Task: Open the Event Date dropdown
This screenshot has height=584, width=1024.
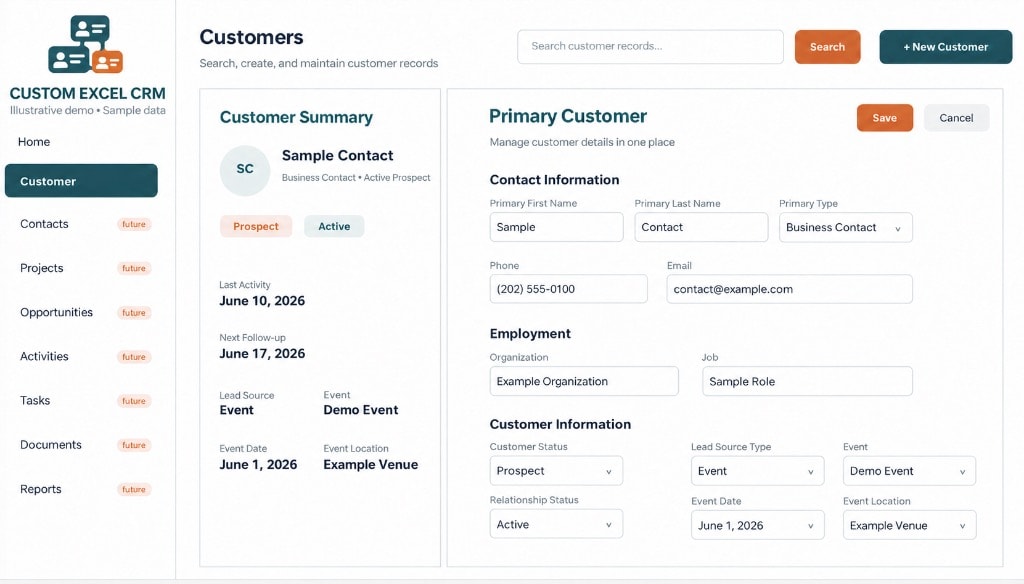Action: [758, 525]
